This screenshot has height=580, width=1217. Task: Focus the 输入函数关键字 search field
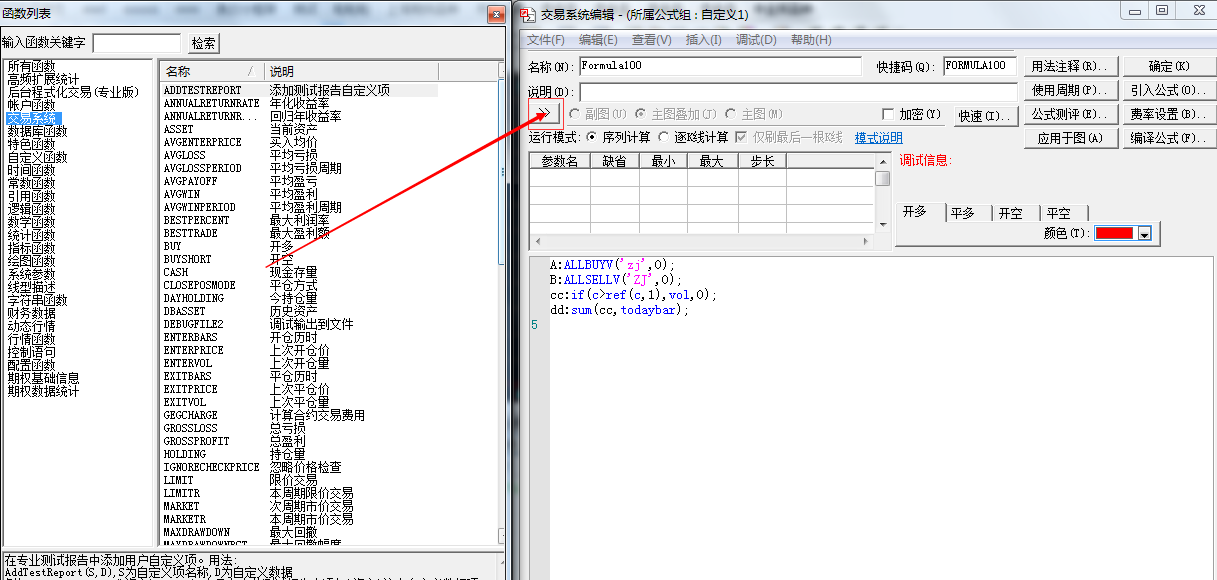pos(136,43)
